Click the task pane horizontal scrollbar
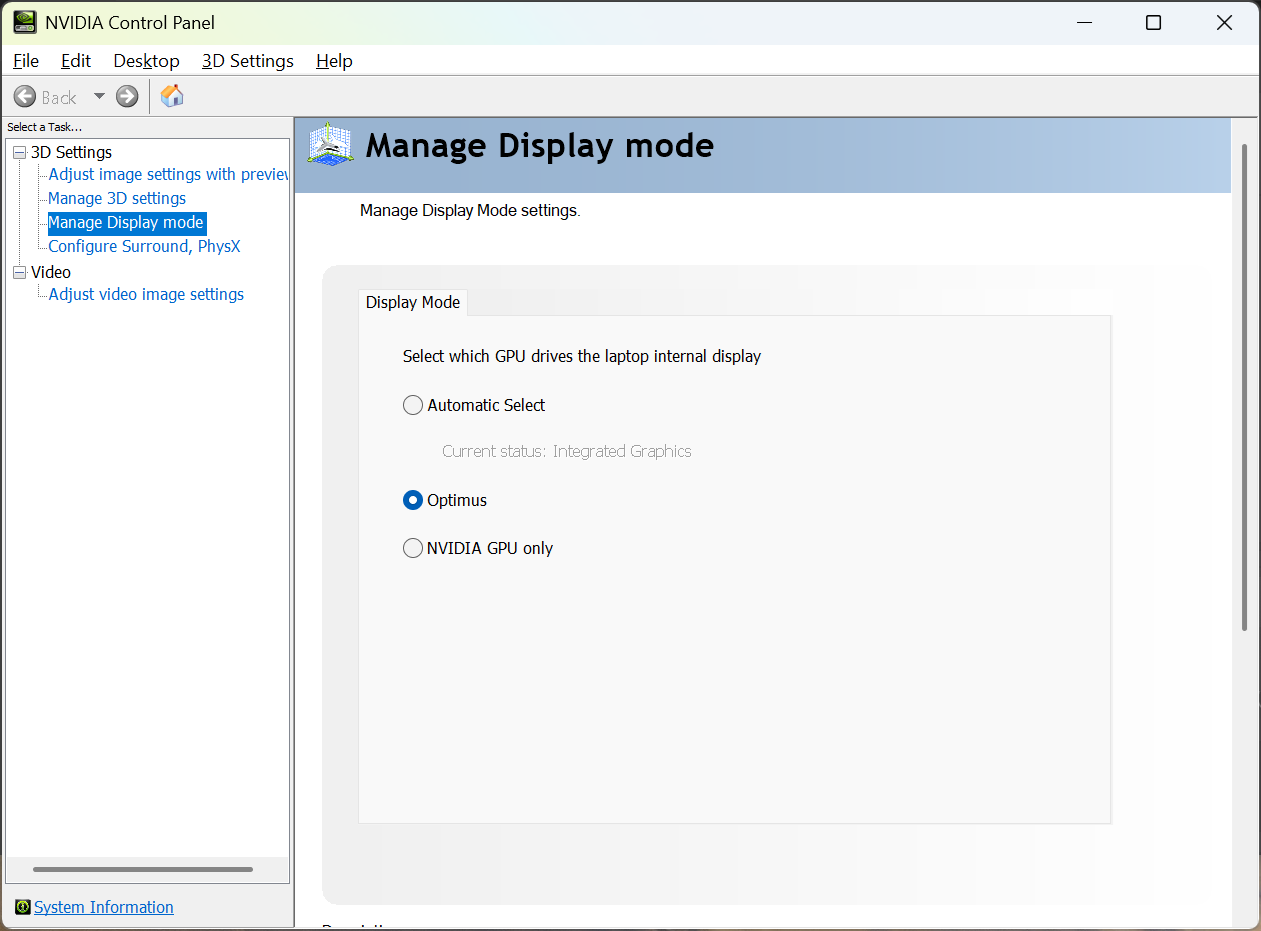1261x931 pixels. pos(143,870)
